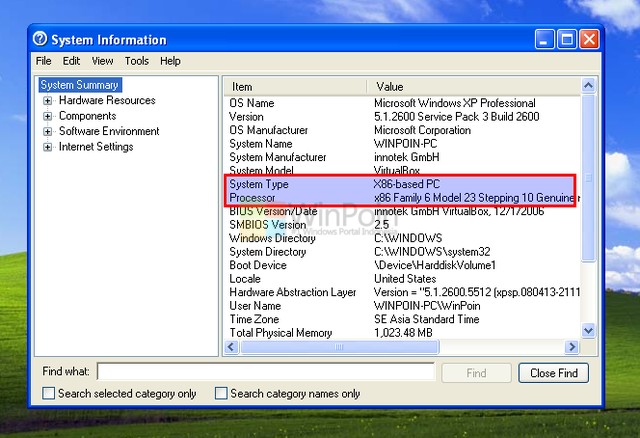This screenshot has width=640, height=438.
Task: Click inside the Find what input field
Action: 266,372
